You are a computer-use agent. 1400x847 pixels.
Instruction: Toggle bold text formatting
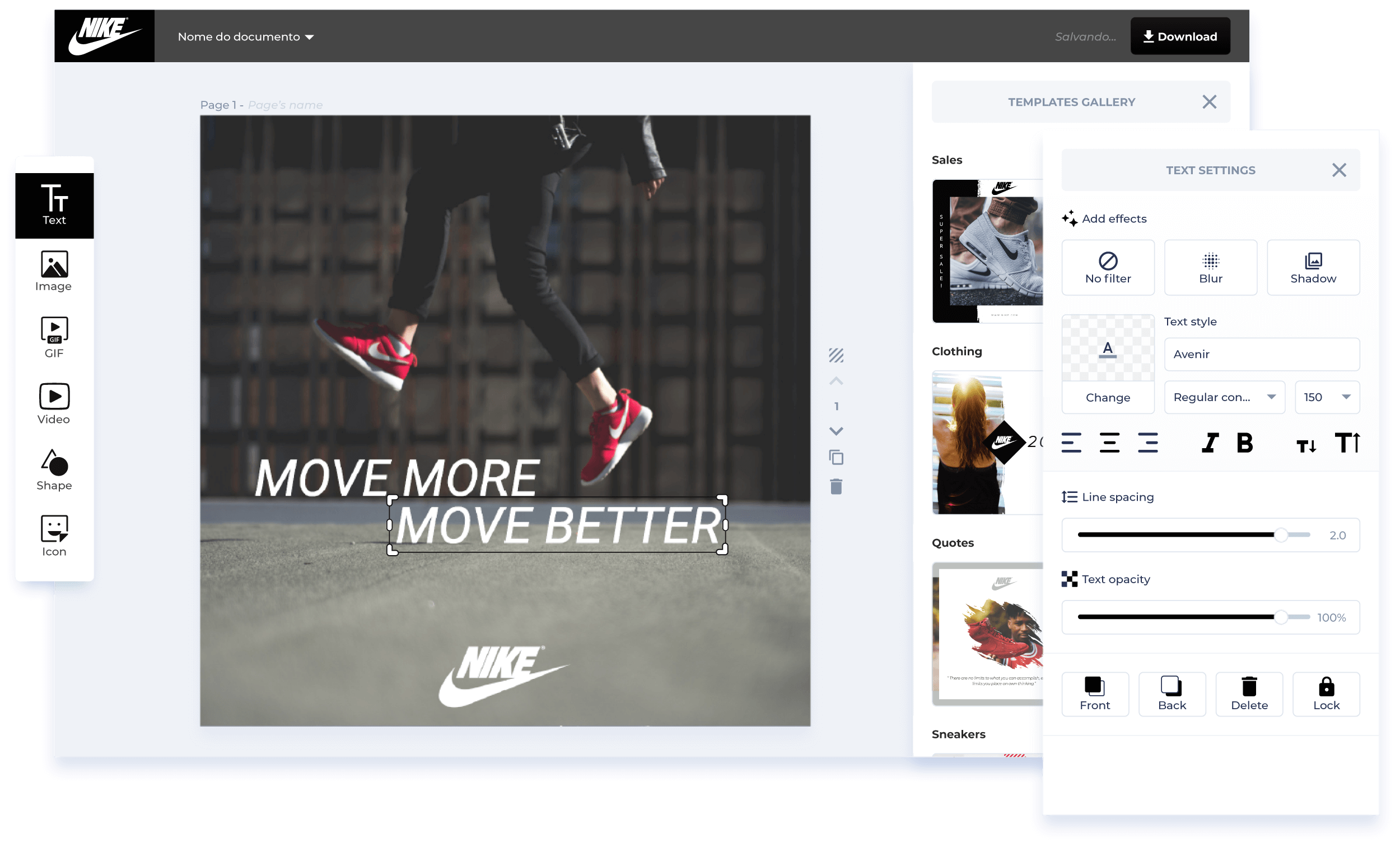[1244, 442]
